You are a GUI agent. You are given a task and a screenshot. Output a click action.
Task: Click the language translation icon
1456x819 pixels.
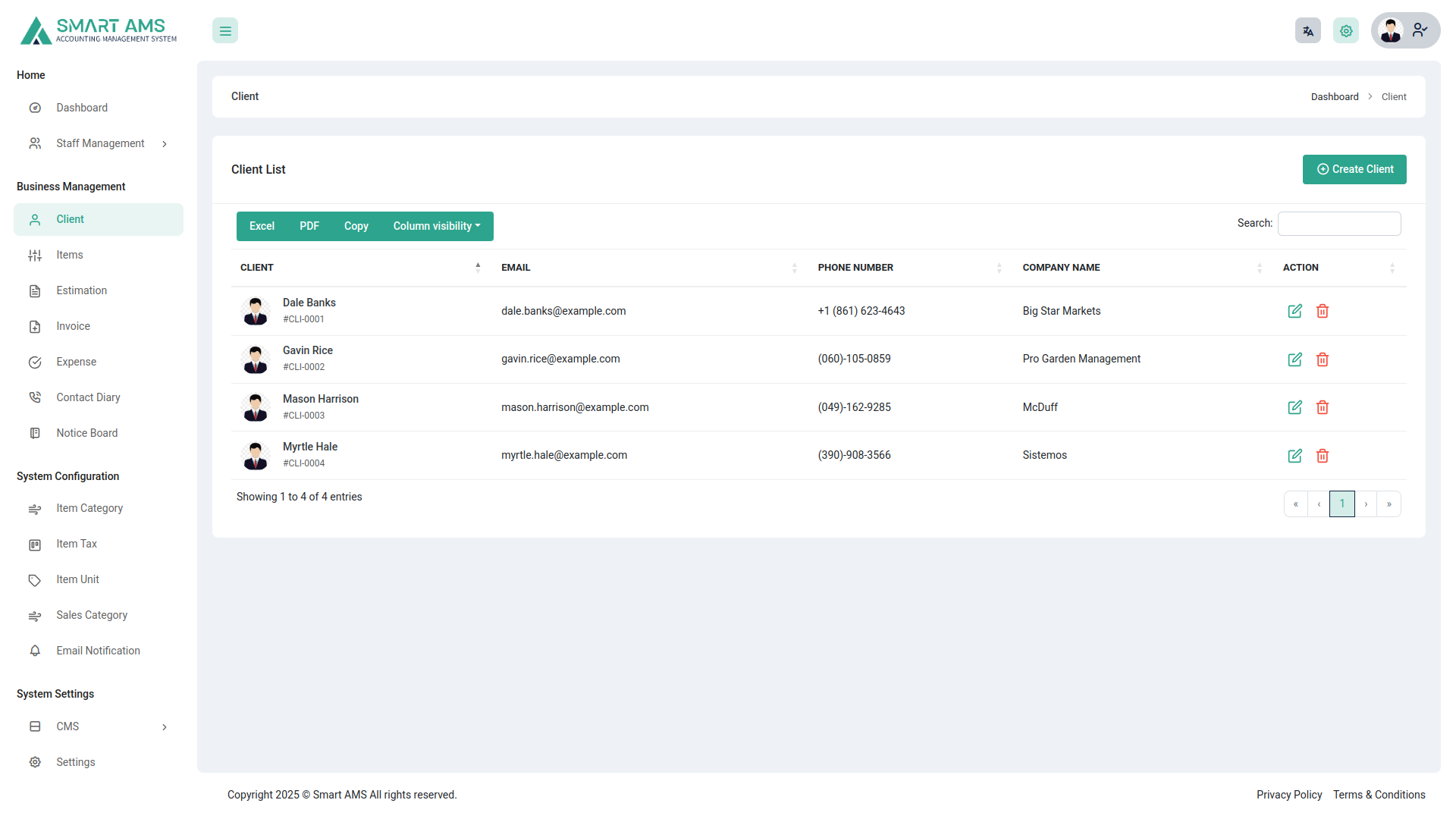(x=1307, y=30)
